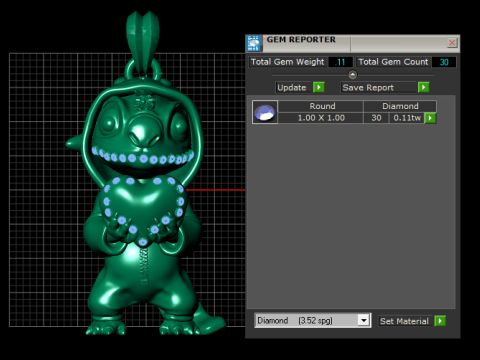Click green arrow next to Save Report
The width and height of the screenshot is (480, 360).
coord(423,87)
